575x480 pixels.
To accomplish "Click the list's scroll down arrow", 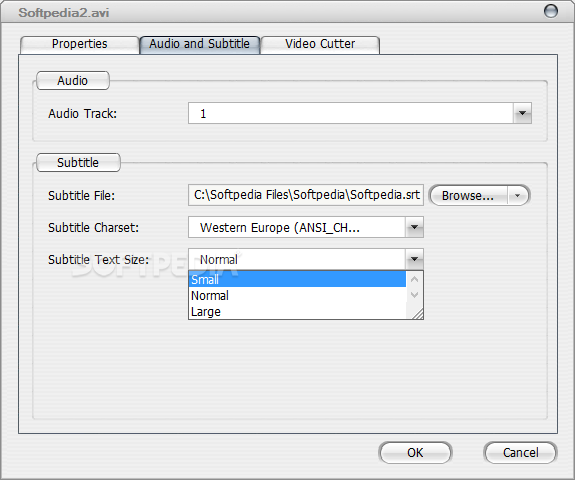I will (415, 295).
